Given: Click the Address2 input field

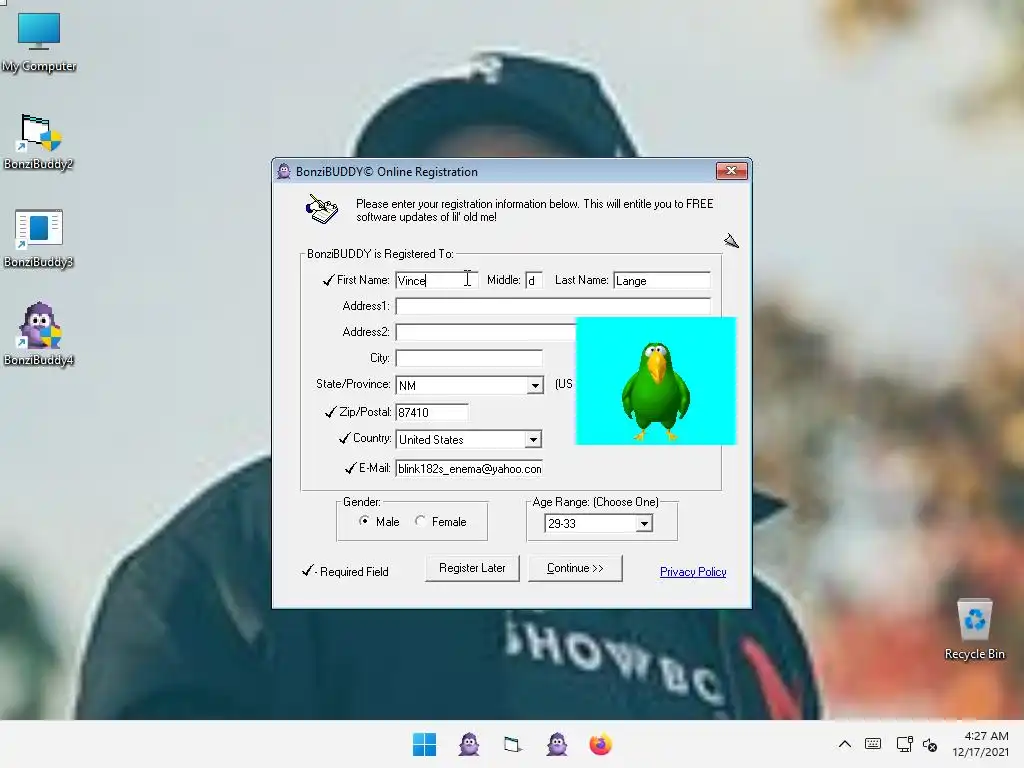Looking at the screenshot, I should click(x=485, y=332).
